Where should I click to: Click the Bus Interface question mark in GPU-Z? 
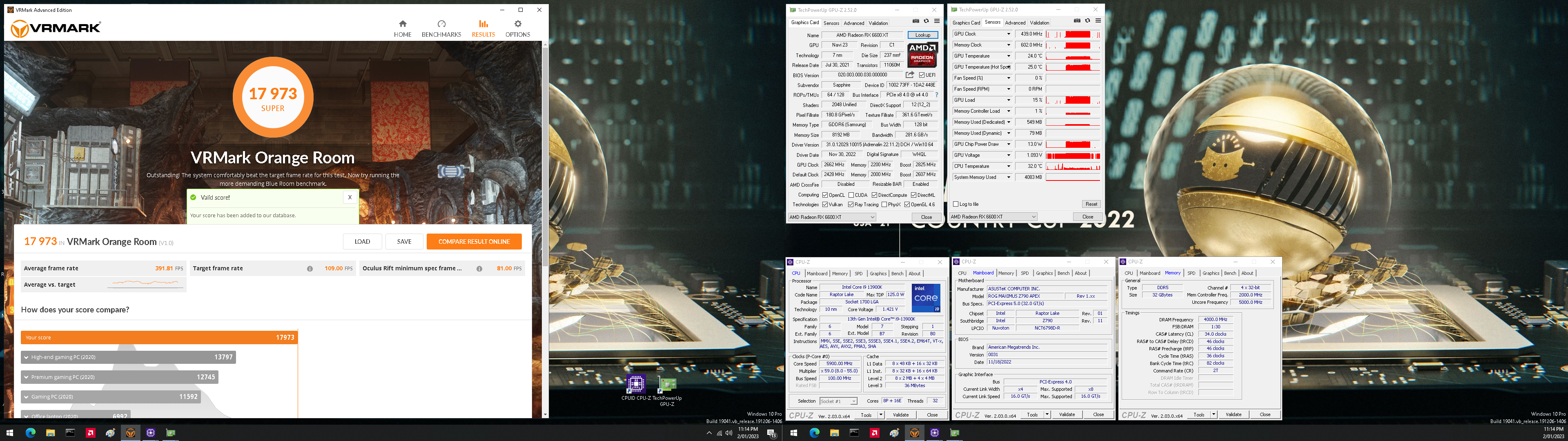pyautogui.click(x=937, y=95)
